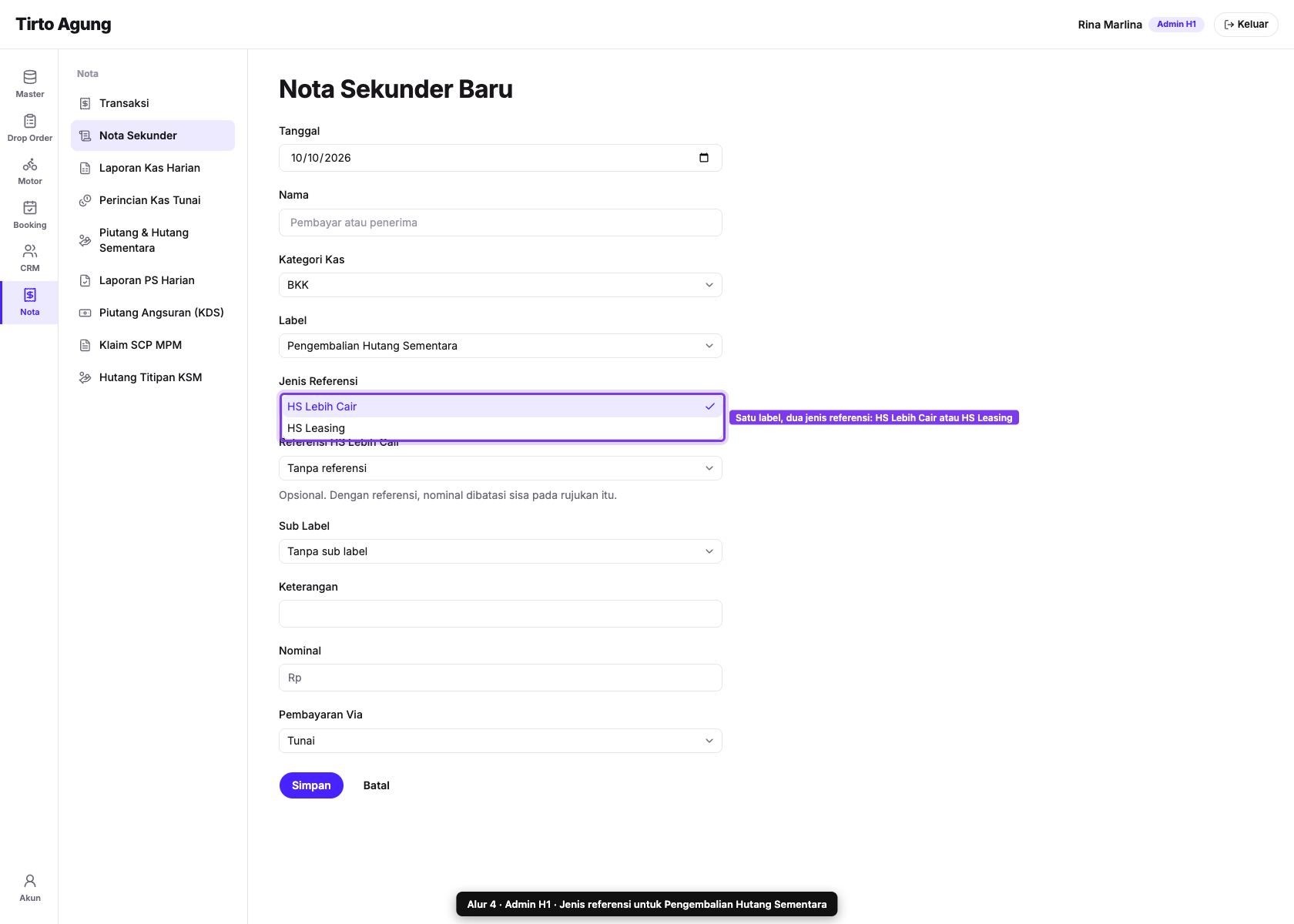Viewport: 1294px width, 924px height.
Task: Open Perincian Kas Tunai menu item
Action: [x=153, y=200]
